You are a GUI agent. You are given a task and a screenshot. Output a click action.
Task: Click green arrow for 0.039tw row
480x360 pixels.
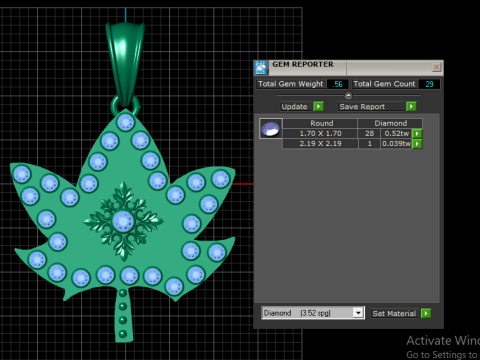click(417, 144)
